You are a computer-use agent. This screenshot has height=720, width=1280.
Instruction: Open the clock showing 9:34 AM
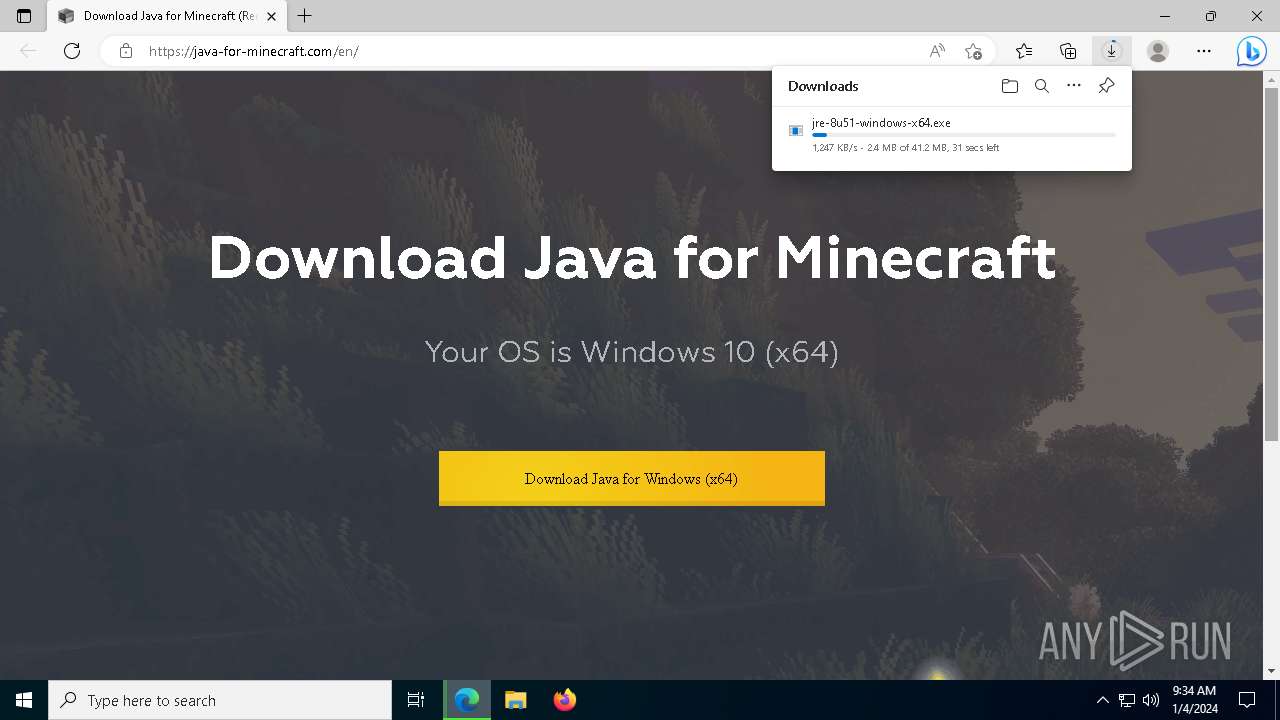1194,700
